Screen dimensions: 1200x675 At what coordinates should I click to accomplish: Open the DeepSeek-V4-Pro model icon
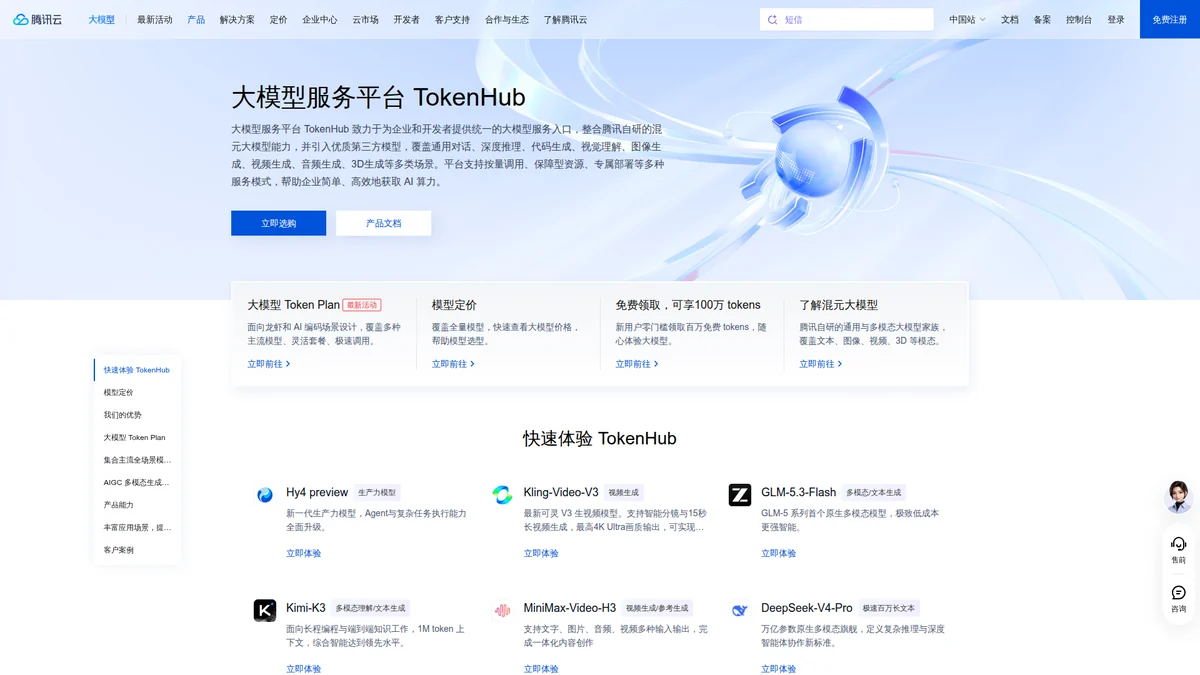(x=740, y=610)
